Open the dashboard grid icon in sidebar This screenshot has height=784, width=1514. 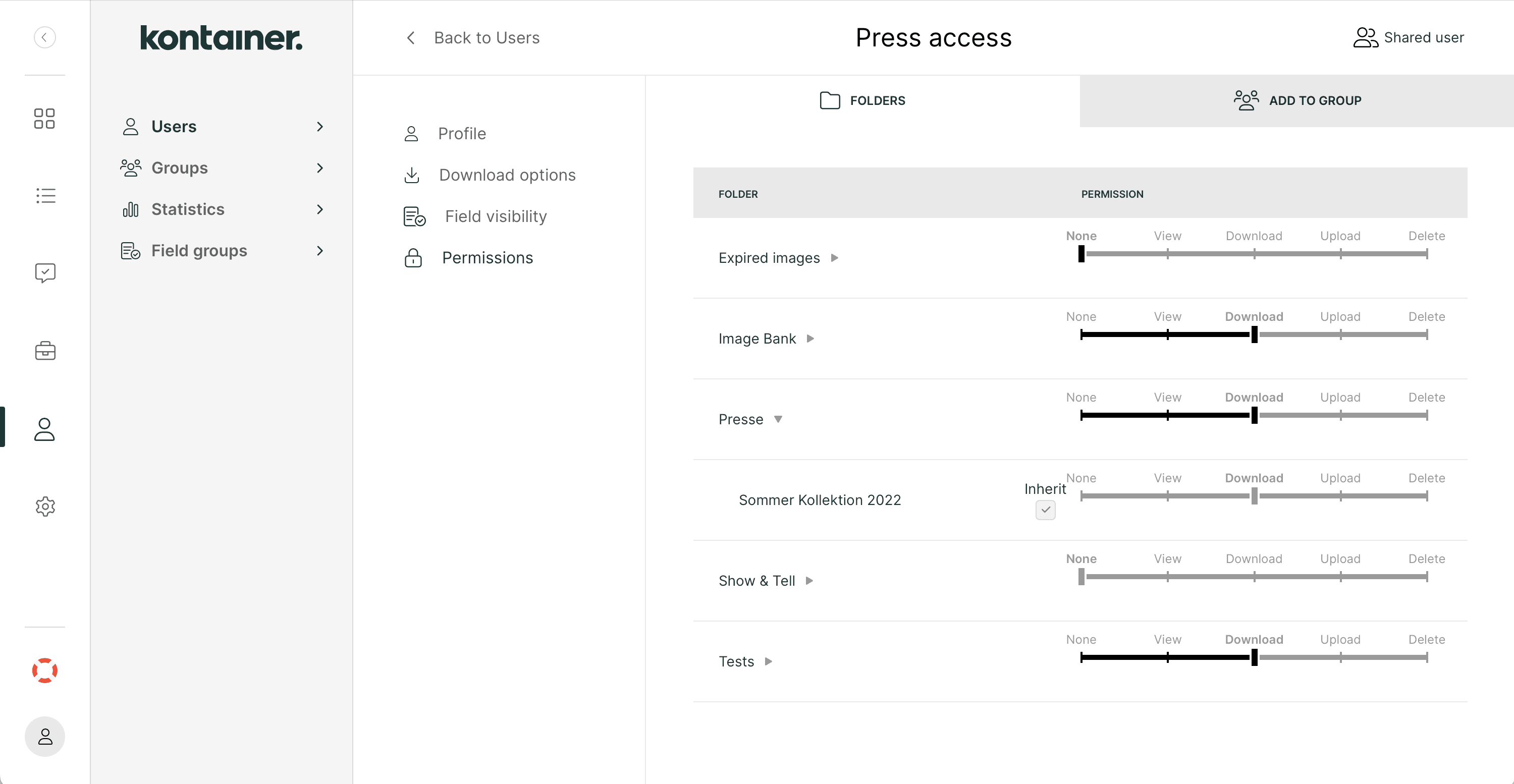point(45,118)
